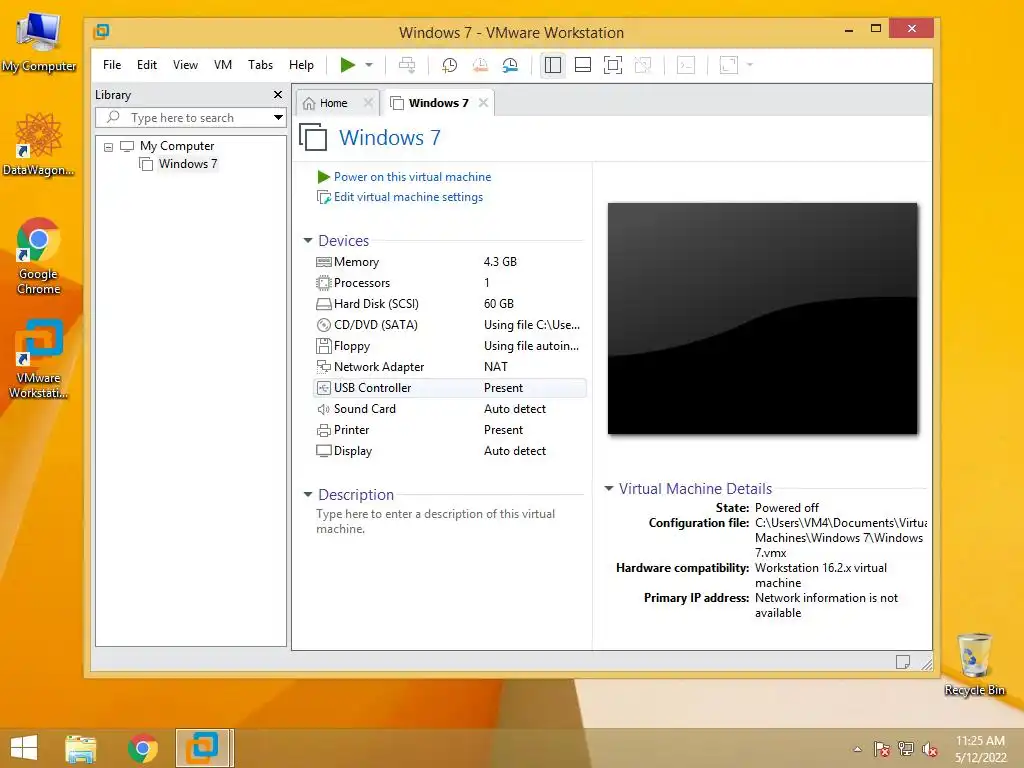
Task: Collapse the Virtual Machine Details section
Action: [x=609, y=488]
